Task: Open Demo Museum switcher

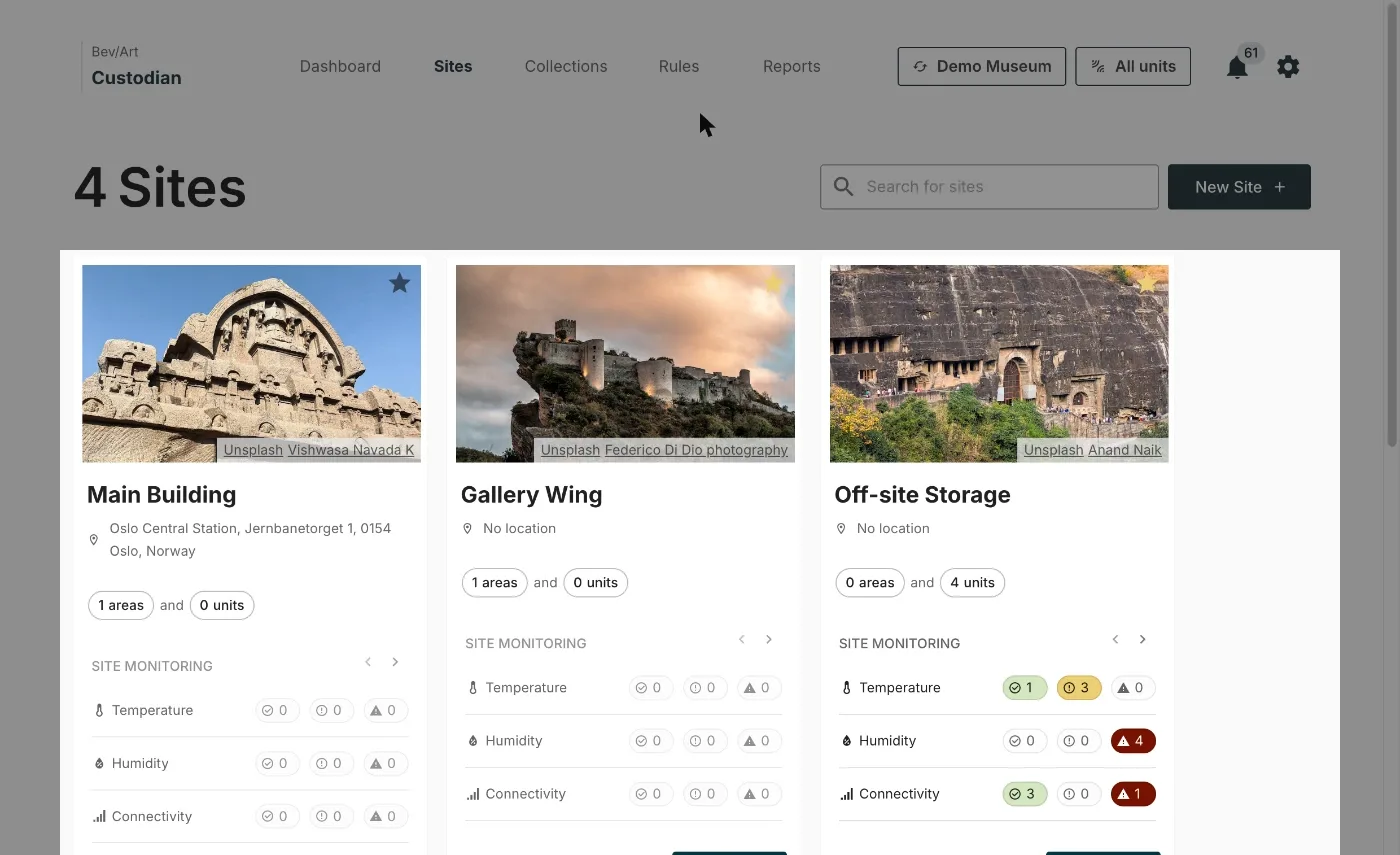Action: coord(982,66)
